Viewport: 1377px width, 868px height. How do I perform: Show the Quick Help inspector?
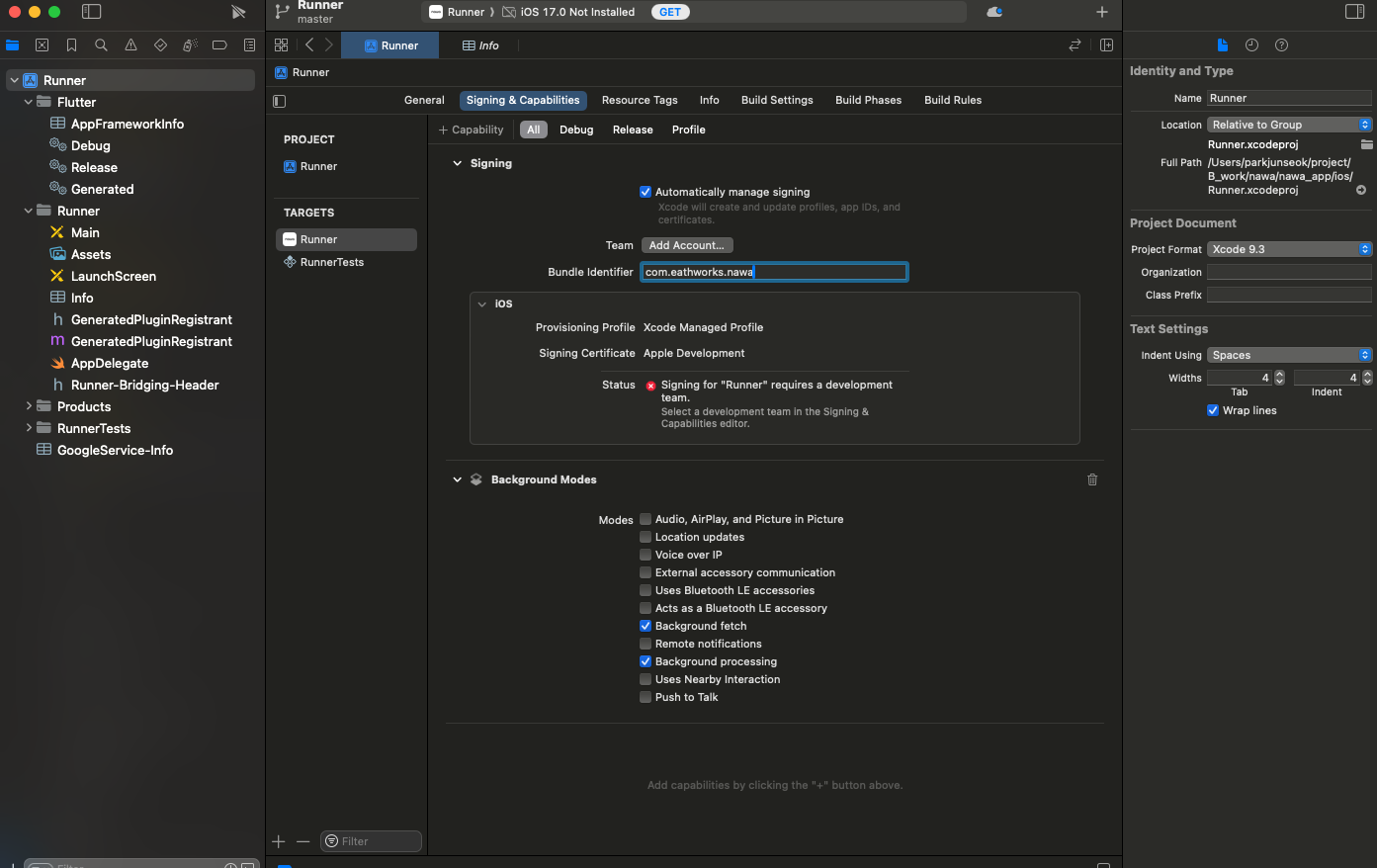[x=1281, y=45]
